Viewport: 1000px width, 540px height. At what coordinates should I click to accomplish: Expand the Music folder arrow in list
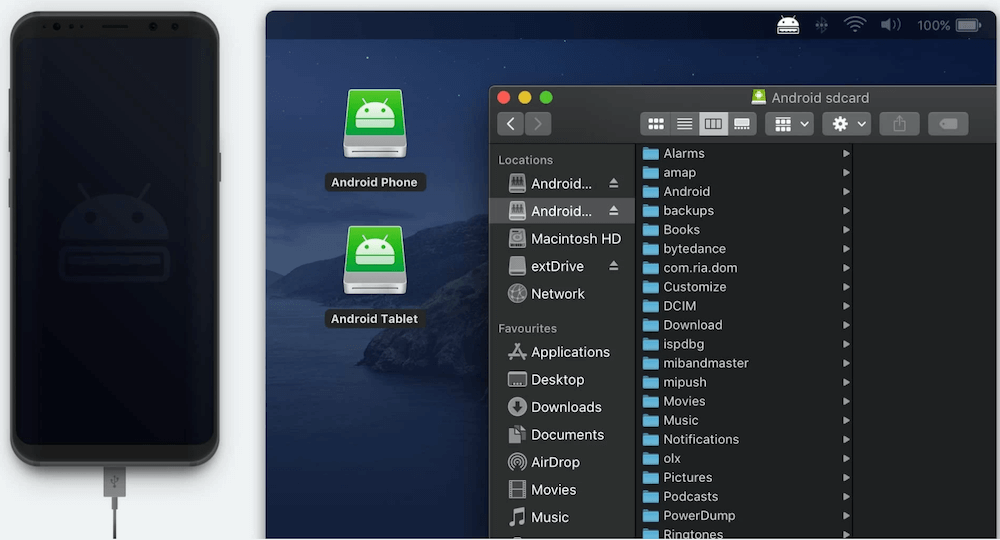846,421
